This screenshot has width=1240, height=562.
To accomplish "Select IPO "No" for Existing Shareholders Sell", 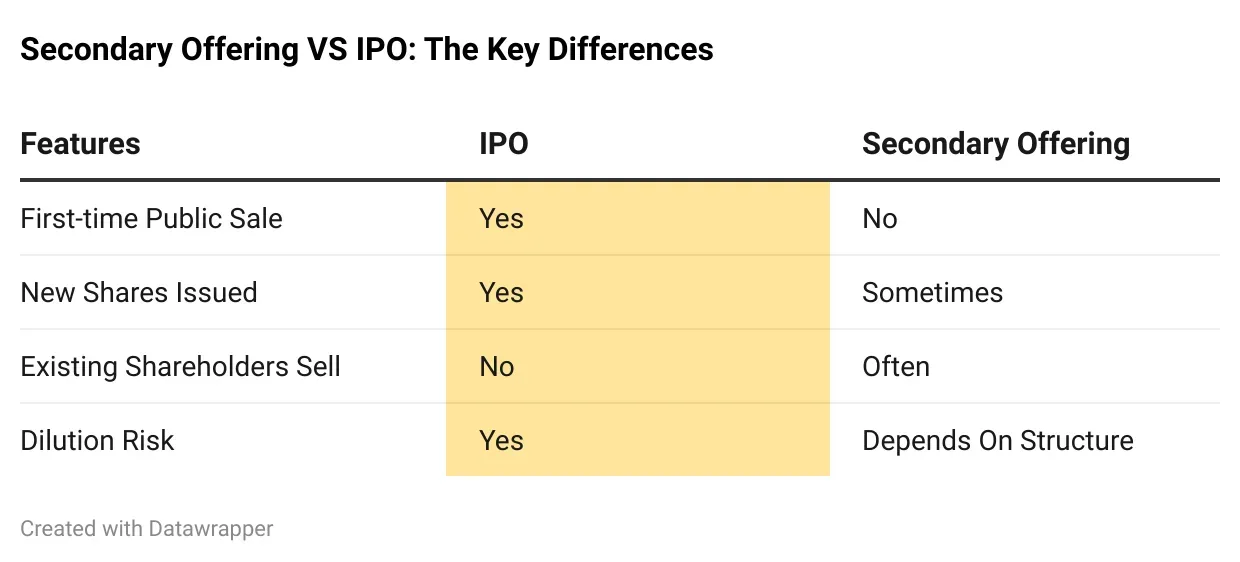I will click(497, 367).
